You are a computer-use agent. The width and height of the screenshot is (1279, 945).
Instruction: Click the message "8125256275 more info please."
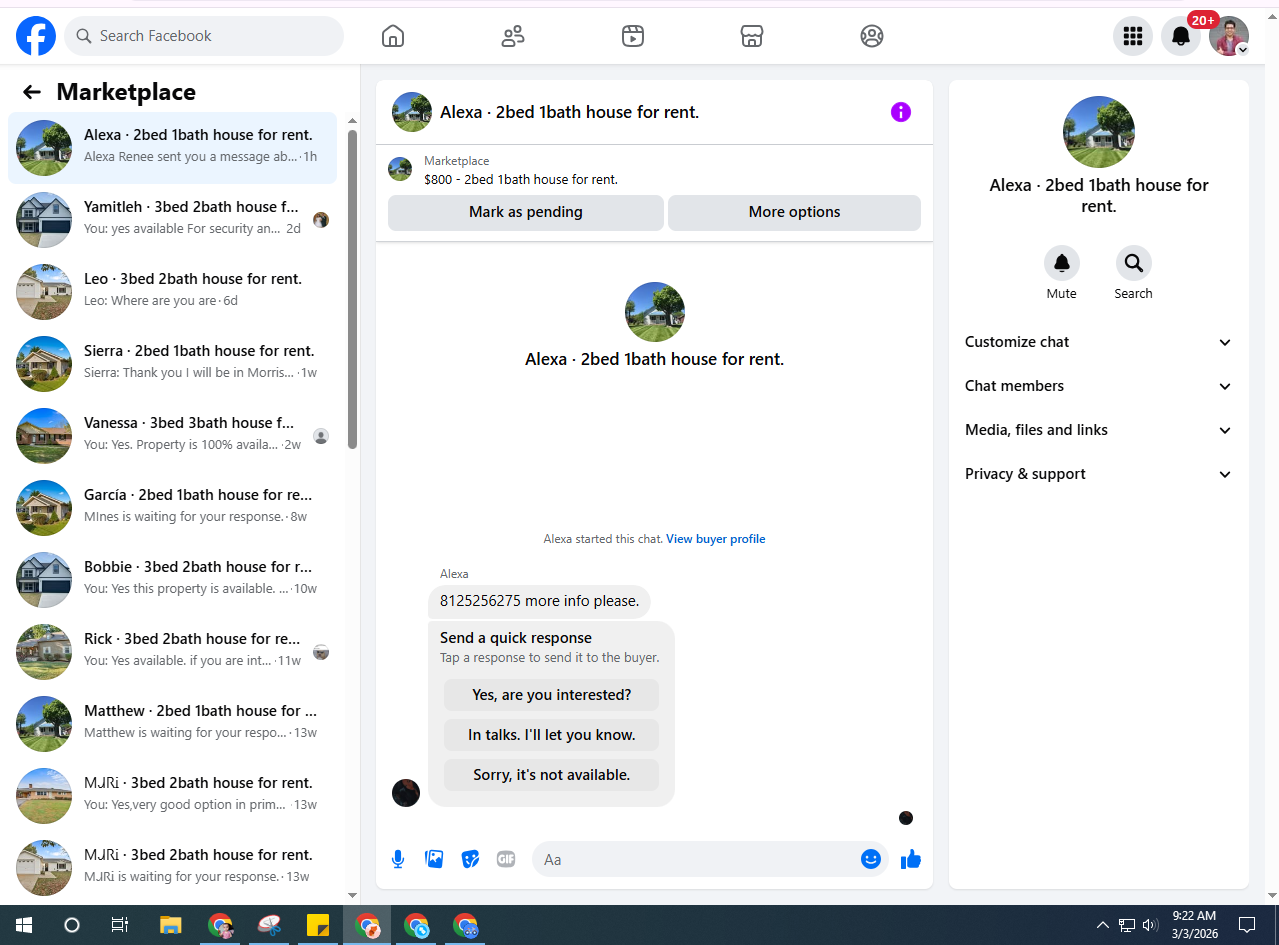(540, 601)
